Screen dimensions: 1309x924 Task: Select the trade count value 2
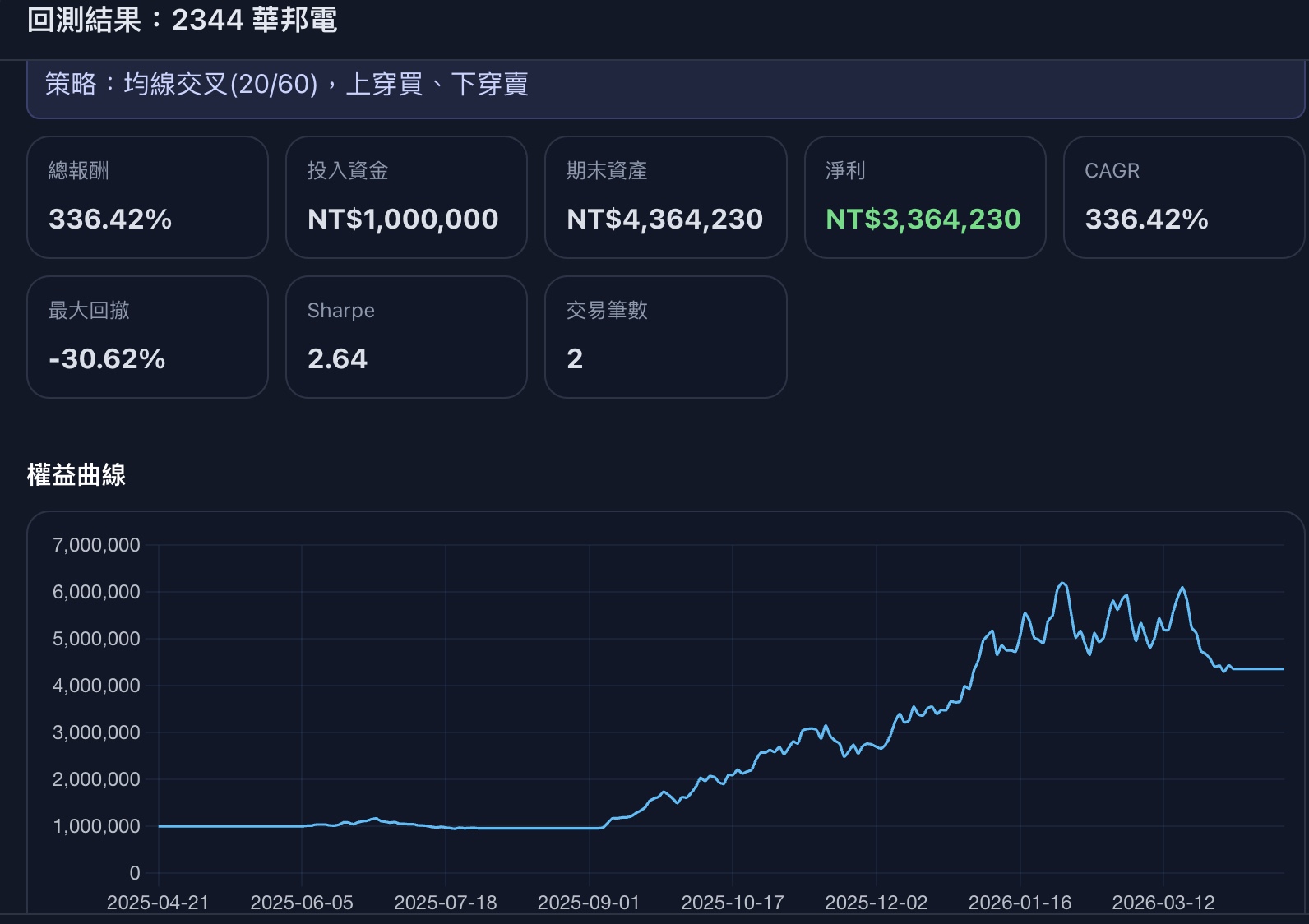[x=575, y=358]
